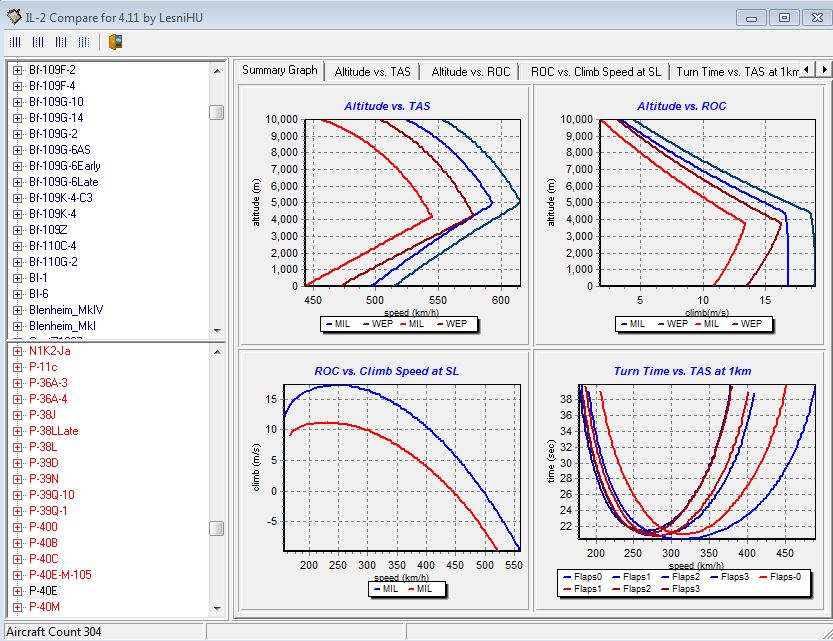Viewport: 833px width, 641px height.
Task: Expand the P-40E tree node
Action: point(17,591)
